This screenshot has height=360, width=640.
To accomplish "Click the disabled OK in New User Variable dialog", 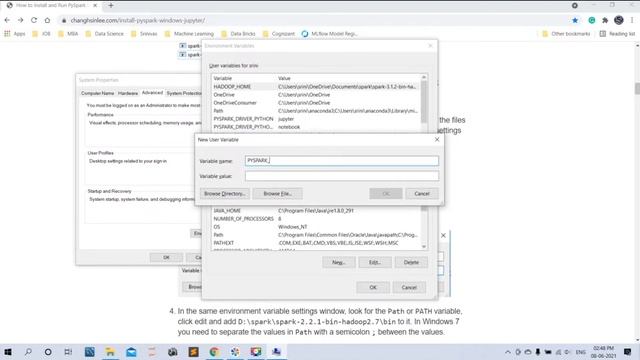I will [386, 193].
